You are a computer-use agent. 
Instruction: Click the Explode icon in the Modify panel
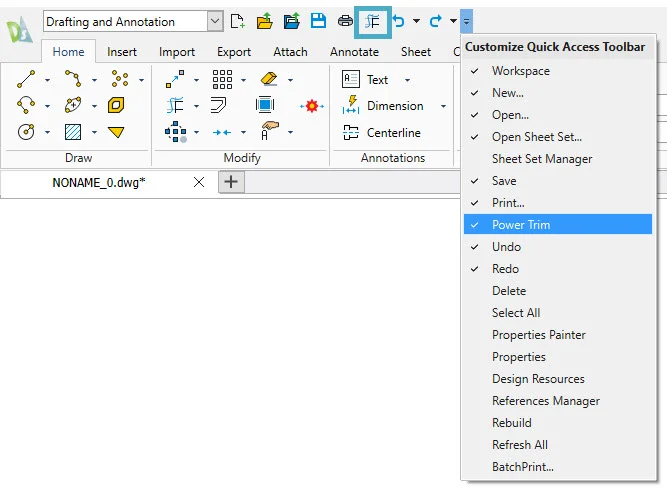coord(313,106)
